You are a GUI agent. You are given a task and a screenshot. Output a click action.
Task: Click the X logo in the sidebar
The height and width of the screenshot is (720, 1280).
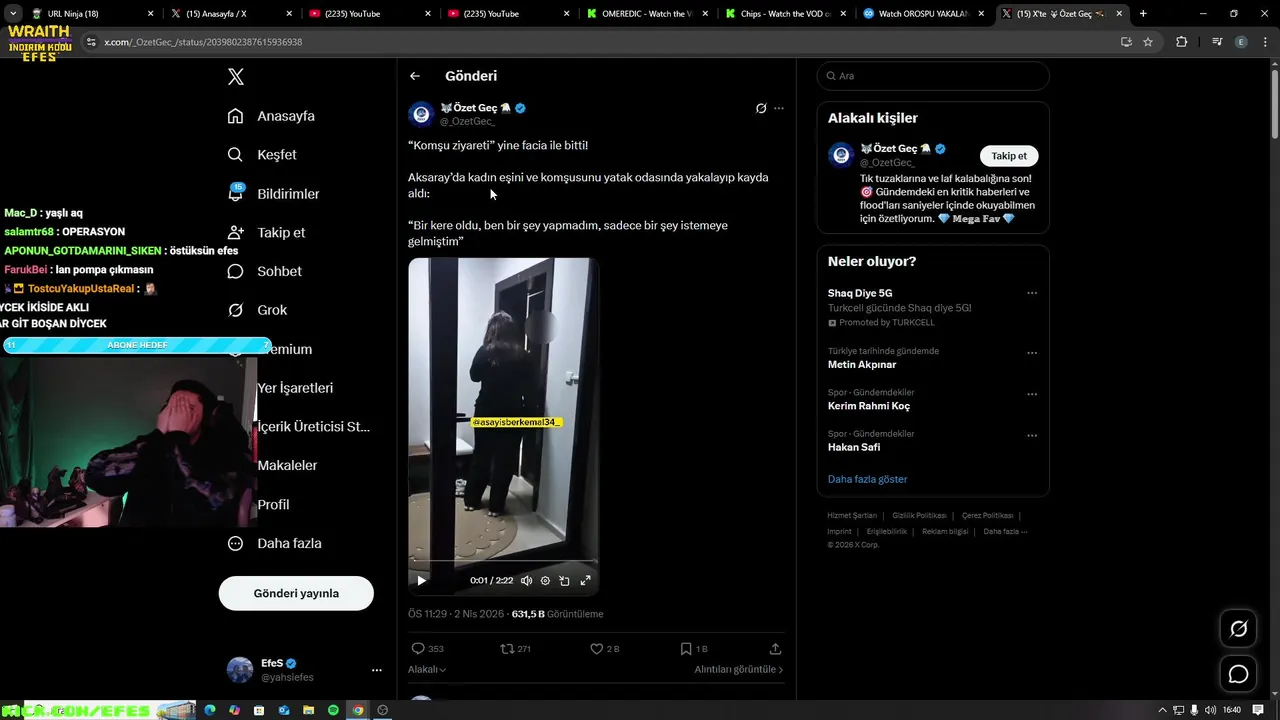point(236,77)
